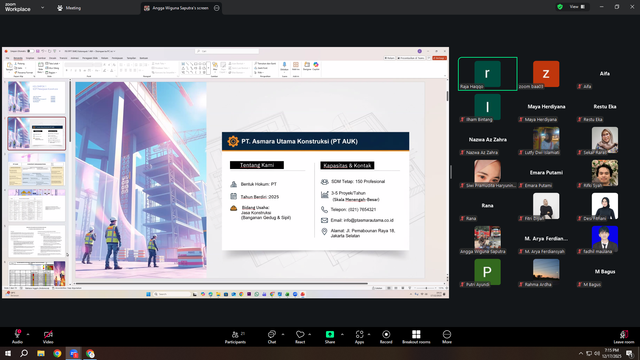Click the green Share screen icon

click(x=330, y=334)
